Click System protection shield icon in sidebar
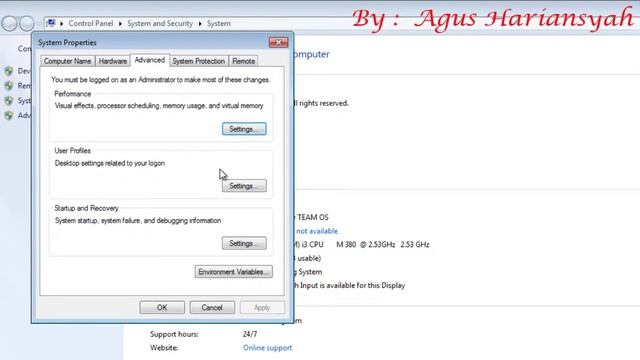Viewport: 640px width, 360px height. tap(9, 100)
